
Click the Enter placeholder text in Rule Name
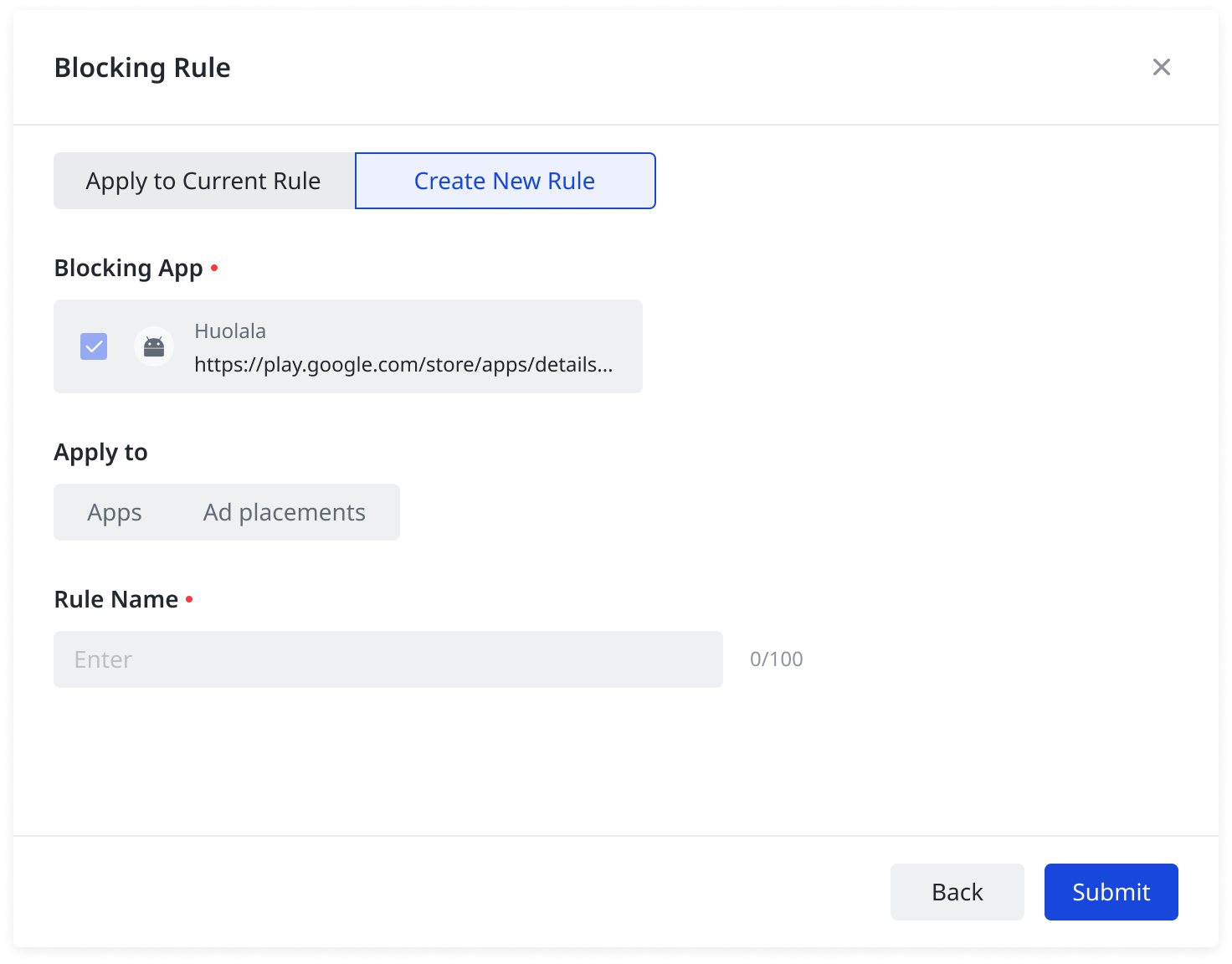[x=103, y=659]
